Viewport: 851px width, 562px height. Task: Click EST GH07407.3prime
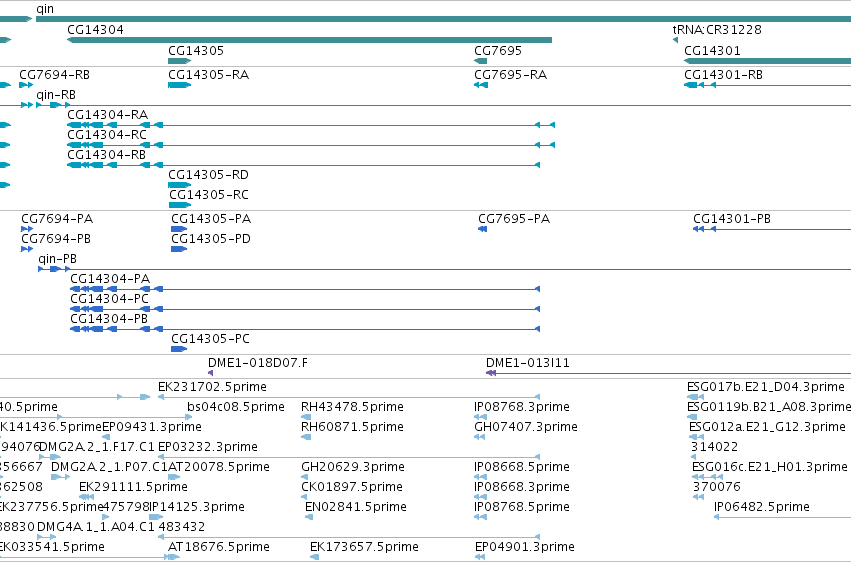coord(525,427)
